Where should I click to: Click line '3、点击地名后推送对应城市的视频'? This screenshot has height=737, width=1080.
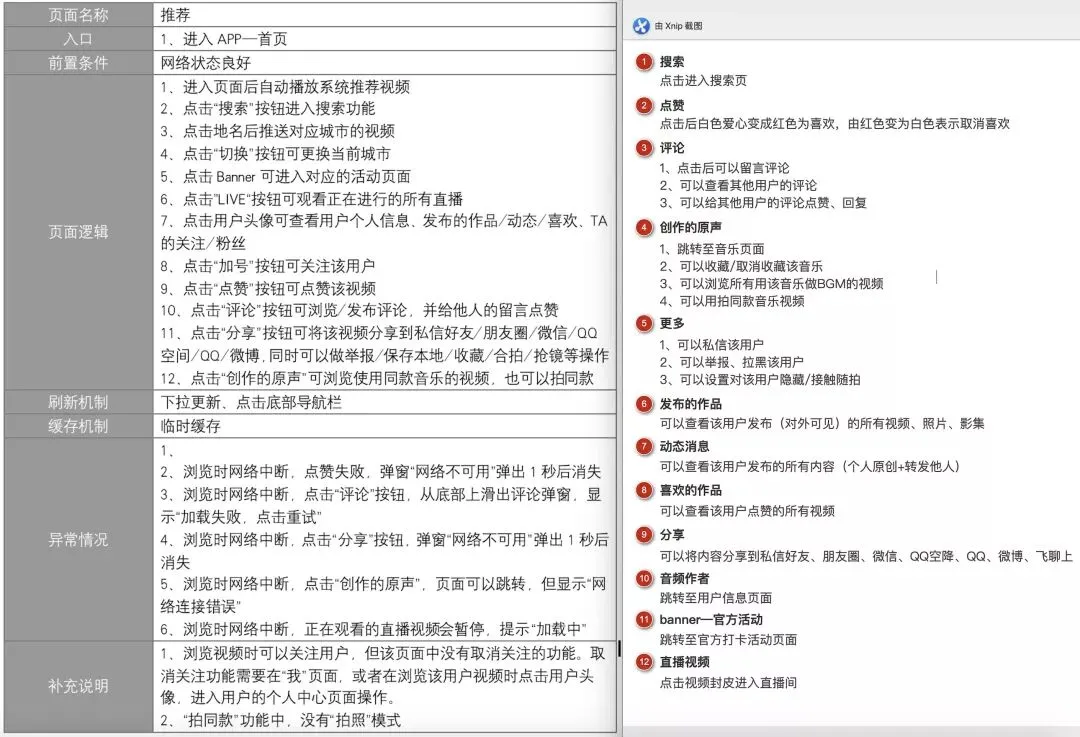pyautogui.click(x=278, y=131)
